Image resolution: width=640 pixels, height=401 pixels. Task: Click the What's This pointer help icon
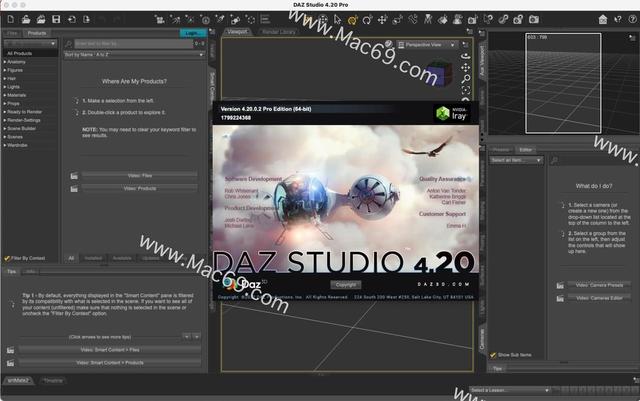(x=618, y=19)
